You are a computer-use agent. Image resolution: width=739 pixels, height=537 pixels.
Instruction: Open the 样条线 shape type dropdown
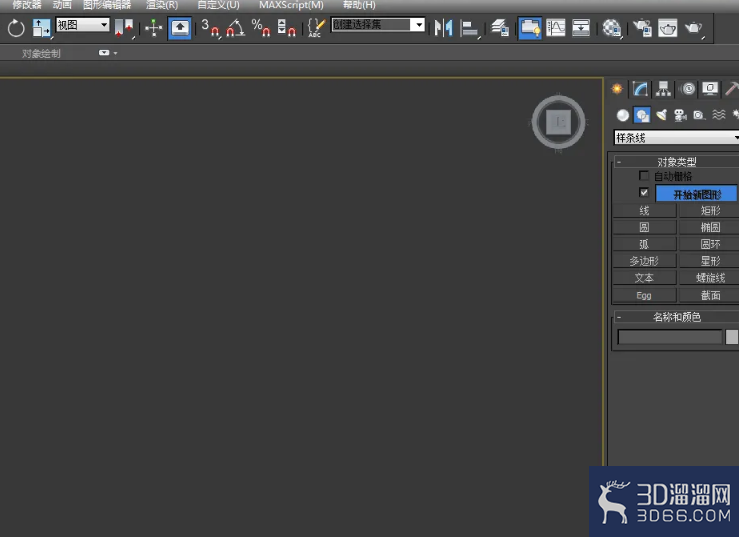point(677,137)
